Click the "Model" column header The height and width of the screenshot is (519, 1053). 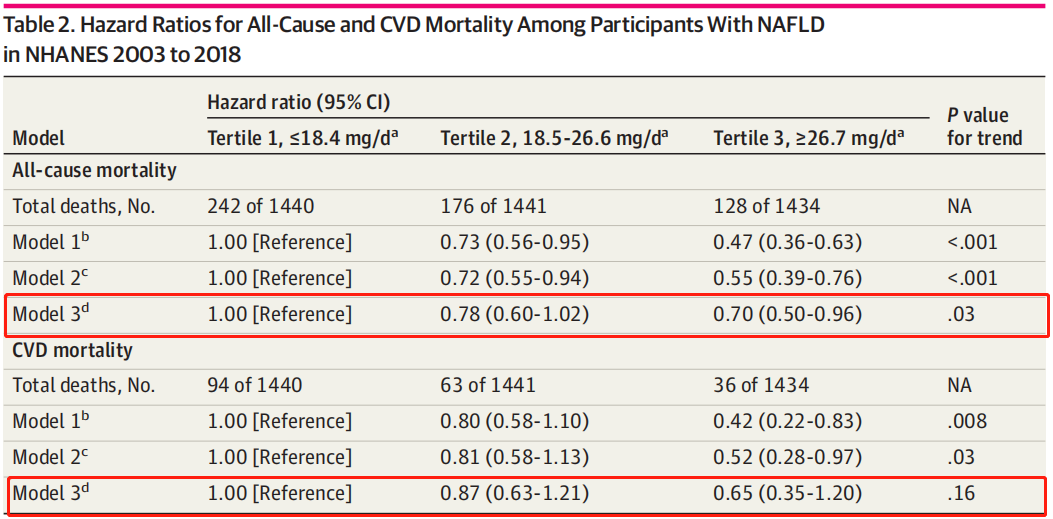click(x=39, y=138)
